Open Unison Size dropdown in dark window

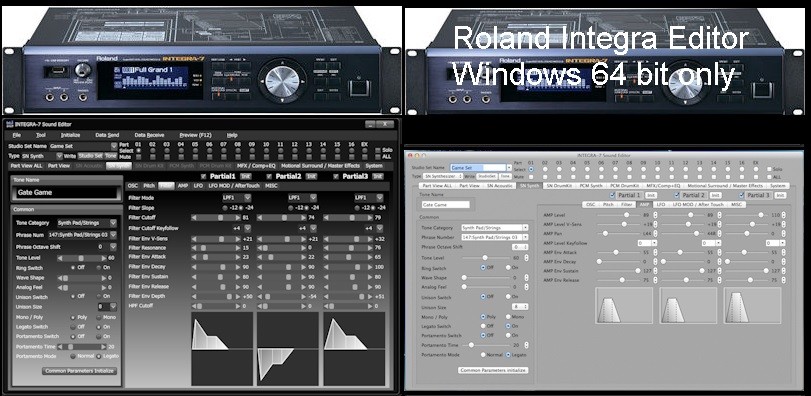tap(113, 307)
